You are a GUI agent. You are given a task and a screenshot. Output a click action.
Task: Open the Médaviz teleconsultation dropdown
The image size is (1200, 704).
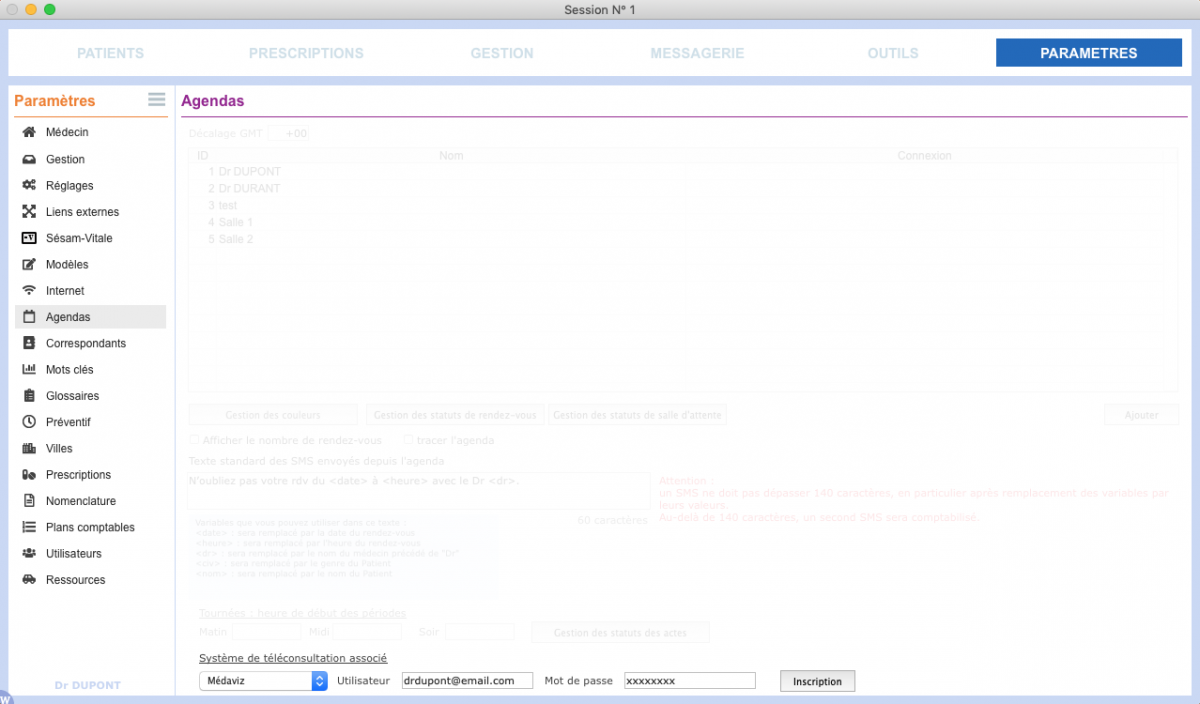(264, 681)
